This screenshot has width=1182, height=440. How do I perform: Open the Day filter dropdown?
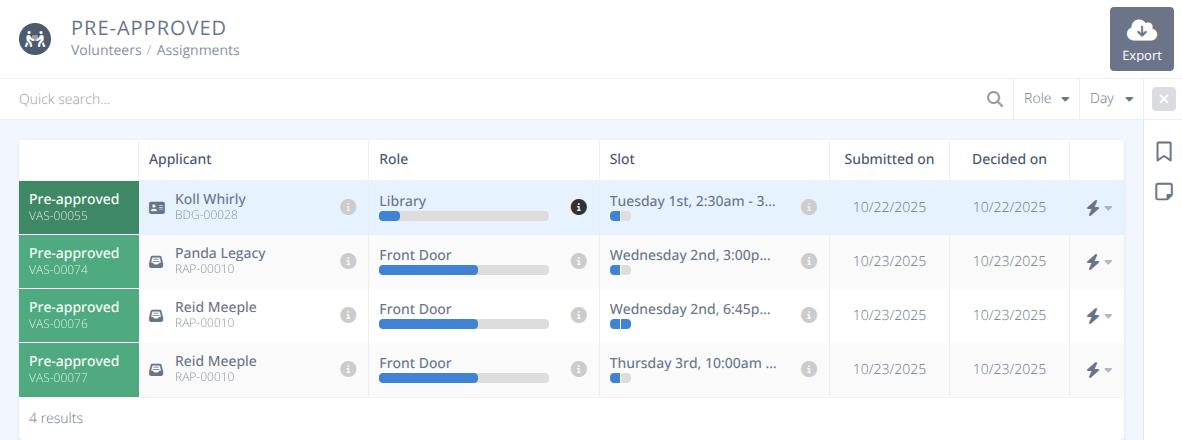[x=1111, y=99]
